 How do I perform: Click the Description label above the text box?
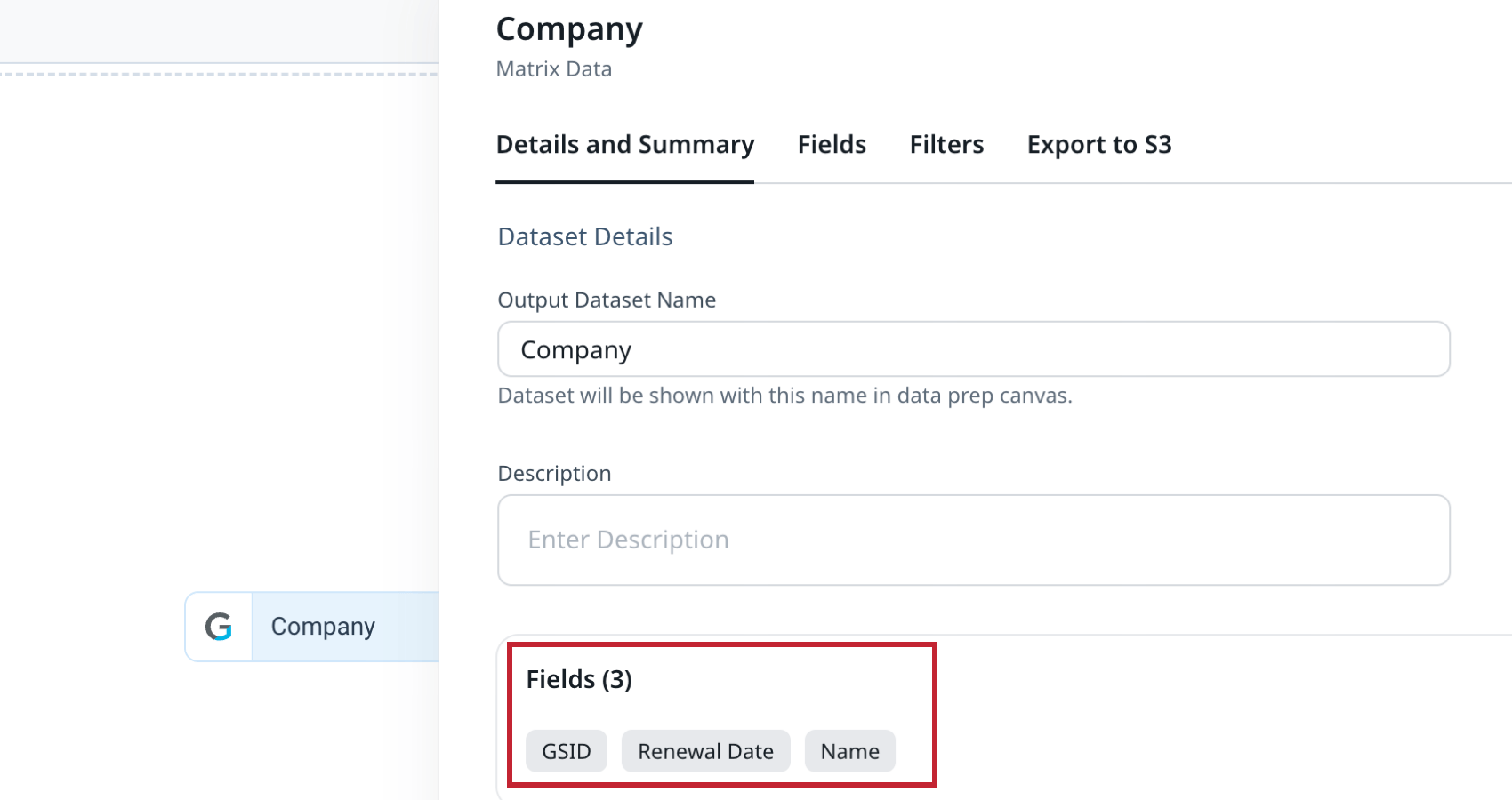(x=554, y=473)
